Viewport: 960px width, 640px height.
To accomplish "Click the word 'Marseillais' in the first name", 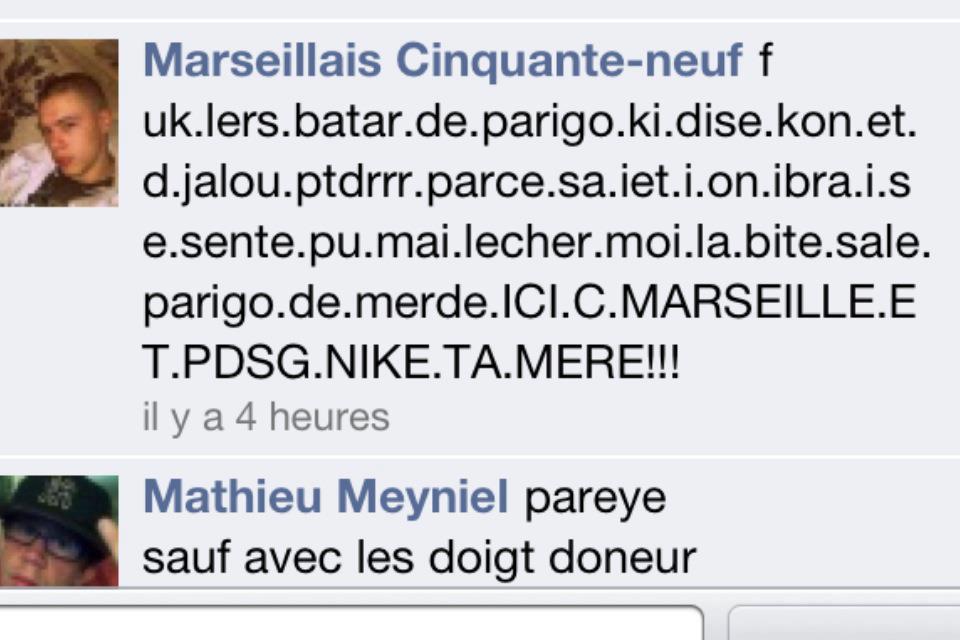I will pyautogui.click(x=262, y=61).
